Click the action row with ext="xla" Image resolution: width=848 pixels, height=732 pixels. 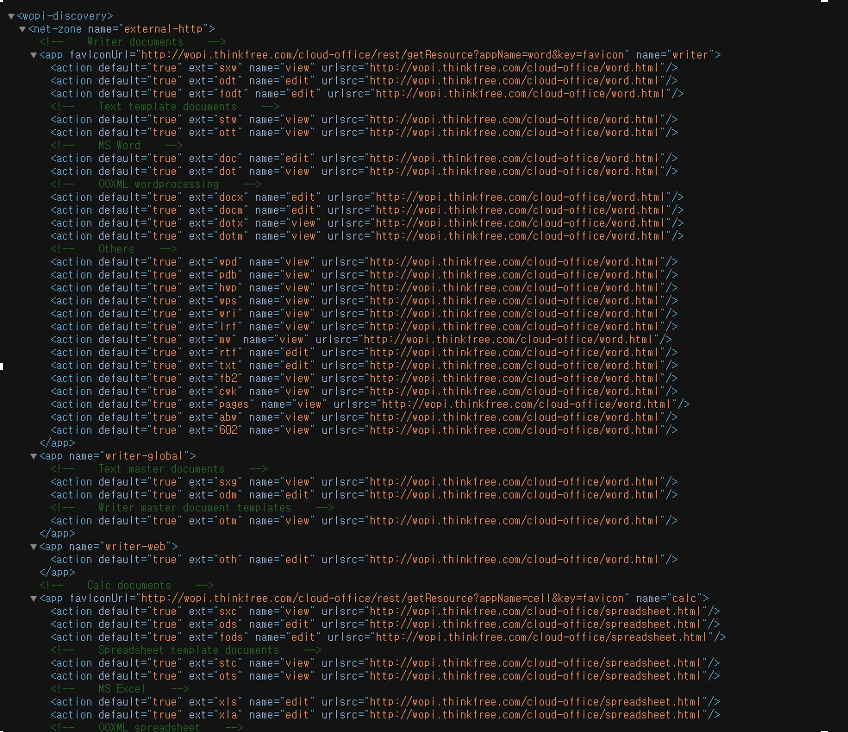[385, 716]
